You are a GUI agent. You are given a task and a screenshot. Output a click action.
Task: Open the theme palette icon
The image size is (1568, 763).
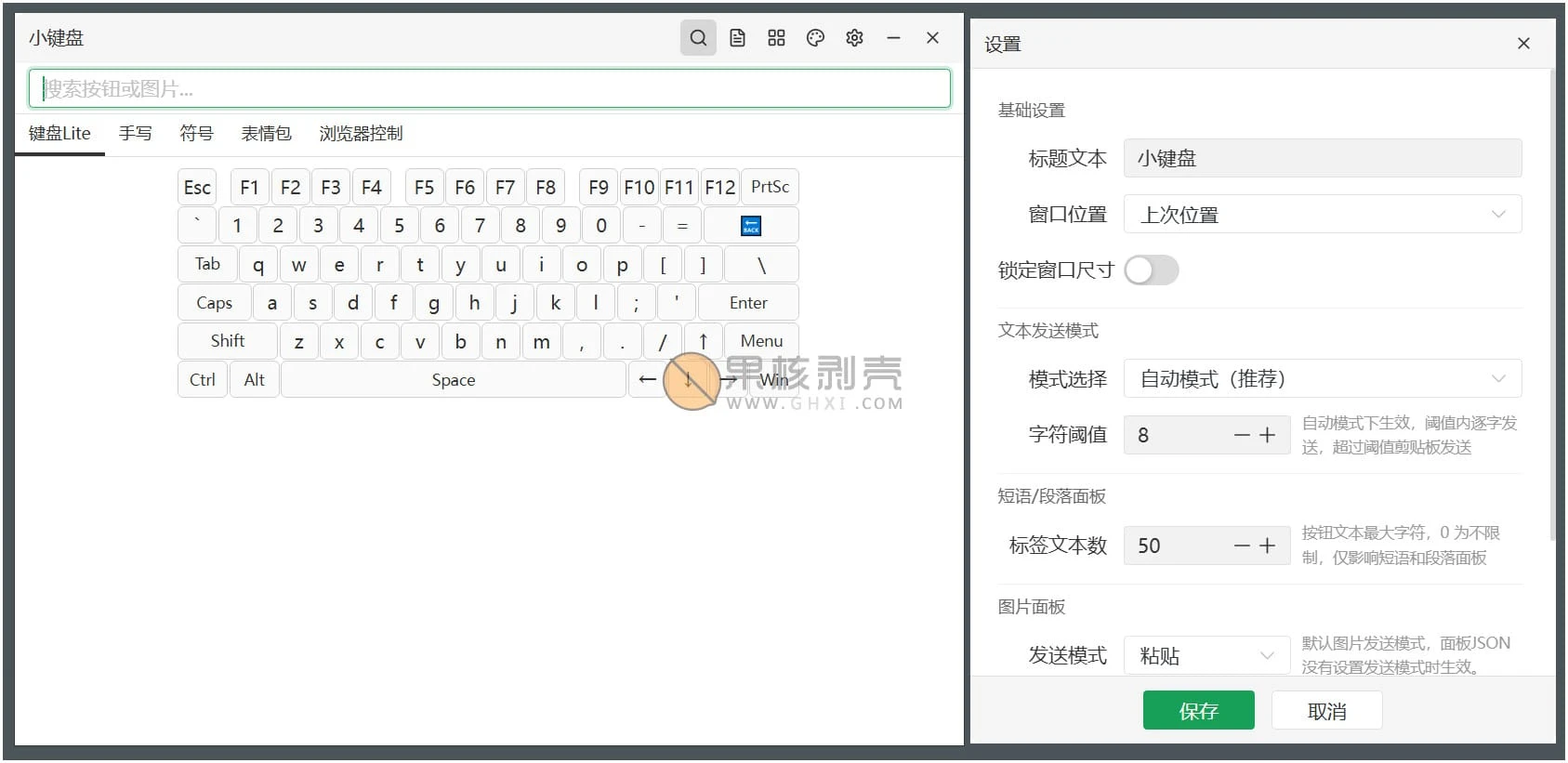[815, 38]
